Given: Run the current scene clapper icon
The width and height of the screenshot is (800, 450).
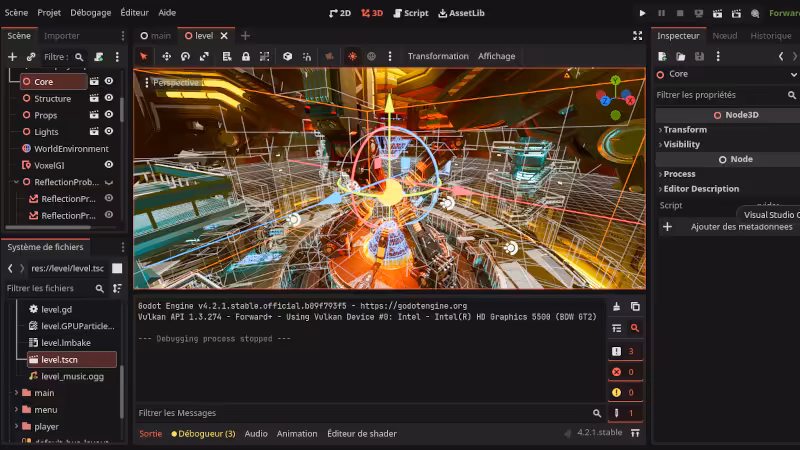Looking at the screenshot, I should click(717, 13).
